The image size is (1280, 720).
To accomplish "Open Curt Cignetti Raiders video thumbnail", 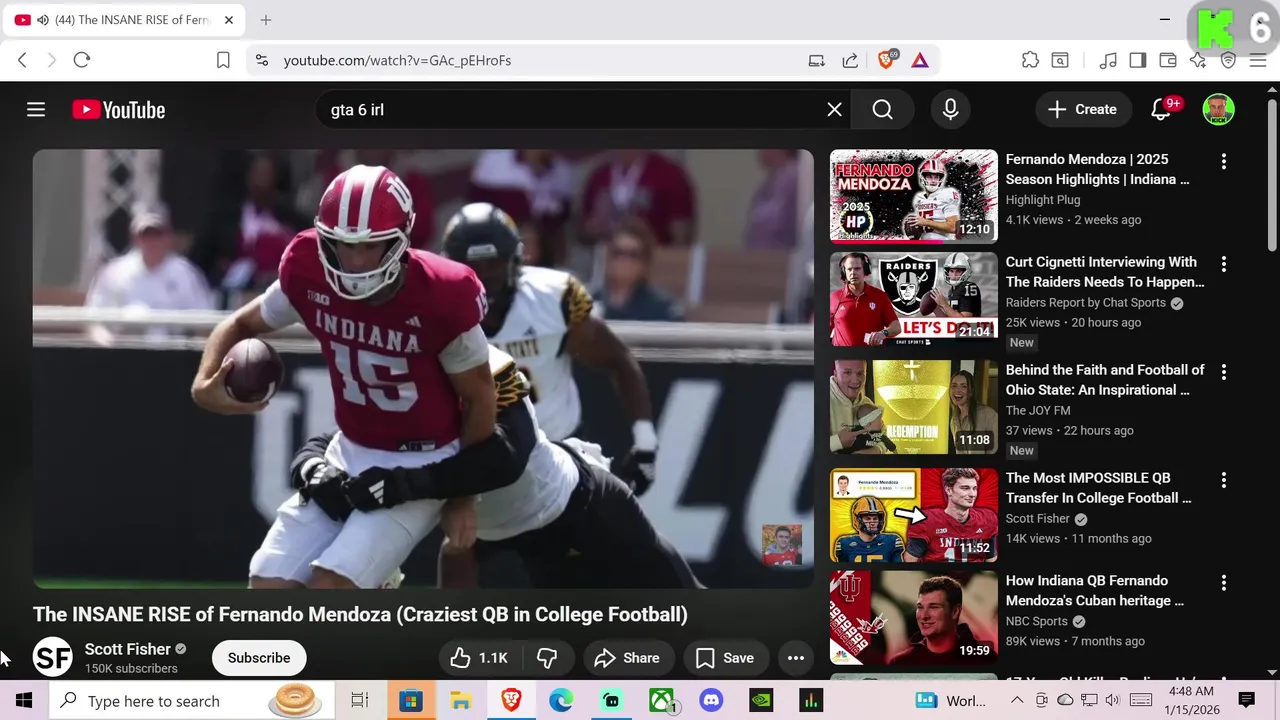I will (914, 299).
